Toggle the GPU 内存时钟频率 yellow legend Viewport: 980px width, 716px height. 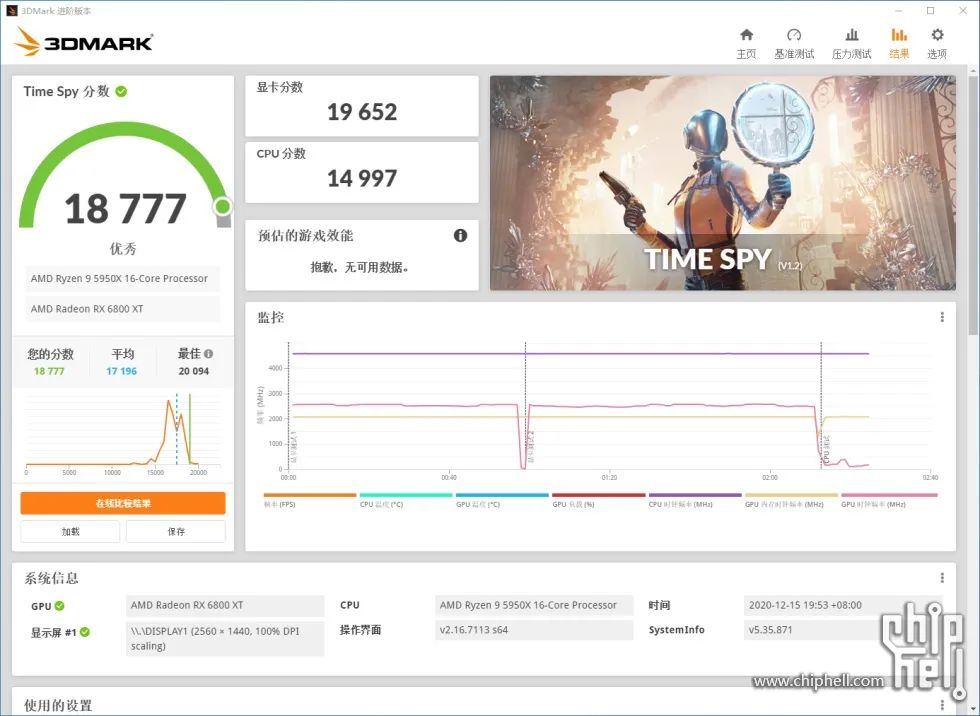[791, 500]
